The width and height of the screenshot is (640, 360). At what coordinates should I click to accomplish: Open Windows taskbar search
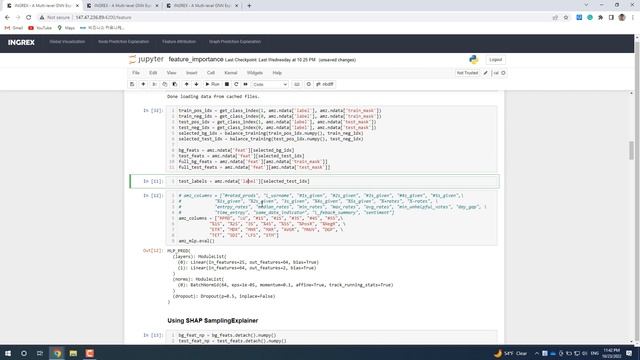(24, 353)
